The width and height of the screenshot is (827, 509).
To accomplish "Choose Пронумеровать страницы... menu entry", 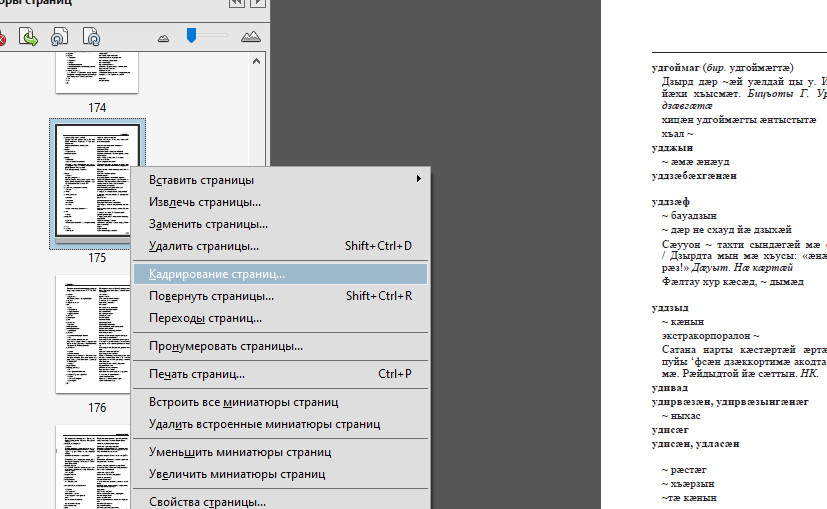I will click(281, 346).
